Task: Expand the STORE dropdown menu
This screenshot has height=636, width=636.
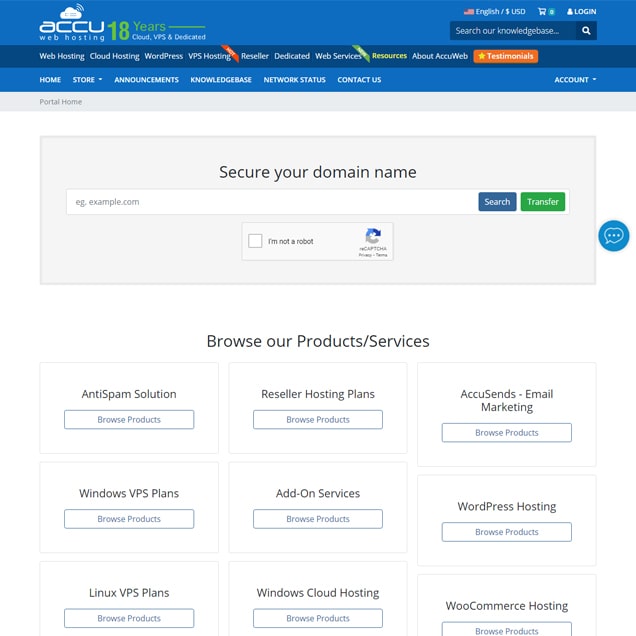Action: [87, 80]
